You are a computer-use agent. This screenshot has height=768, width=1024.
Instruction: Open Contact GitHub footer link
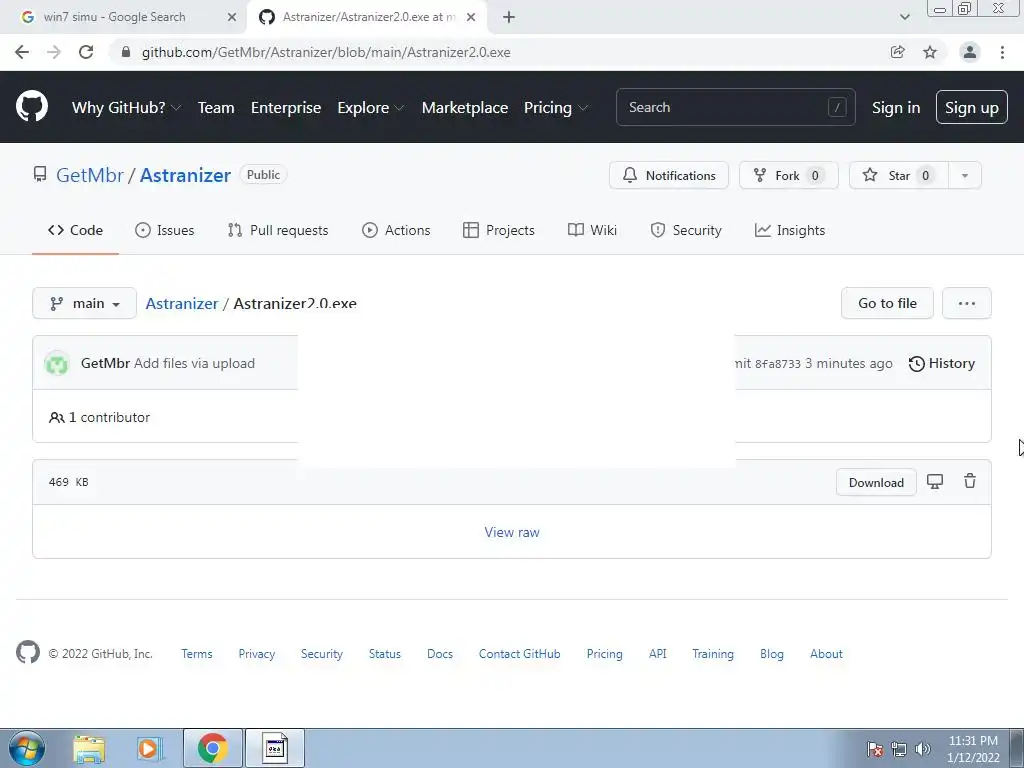pyautogui.click(x=519, y=654)
